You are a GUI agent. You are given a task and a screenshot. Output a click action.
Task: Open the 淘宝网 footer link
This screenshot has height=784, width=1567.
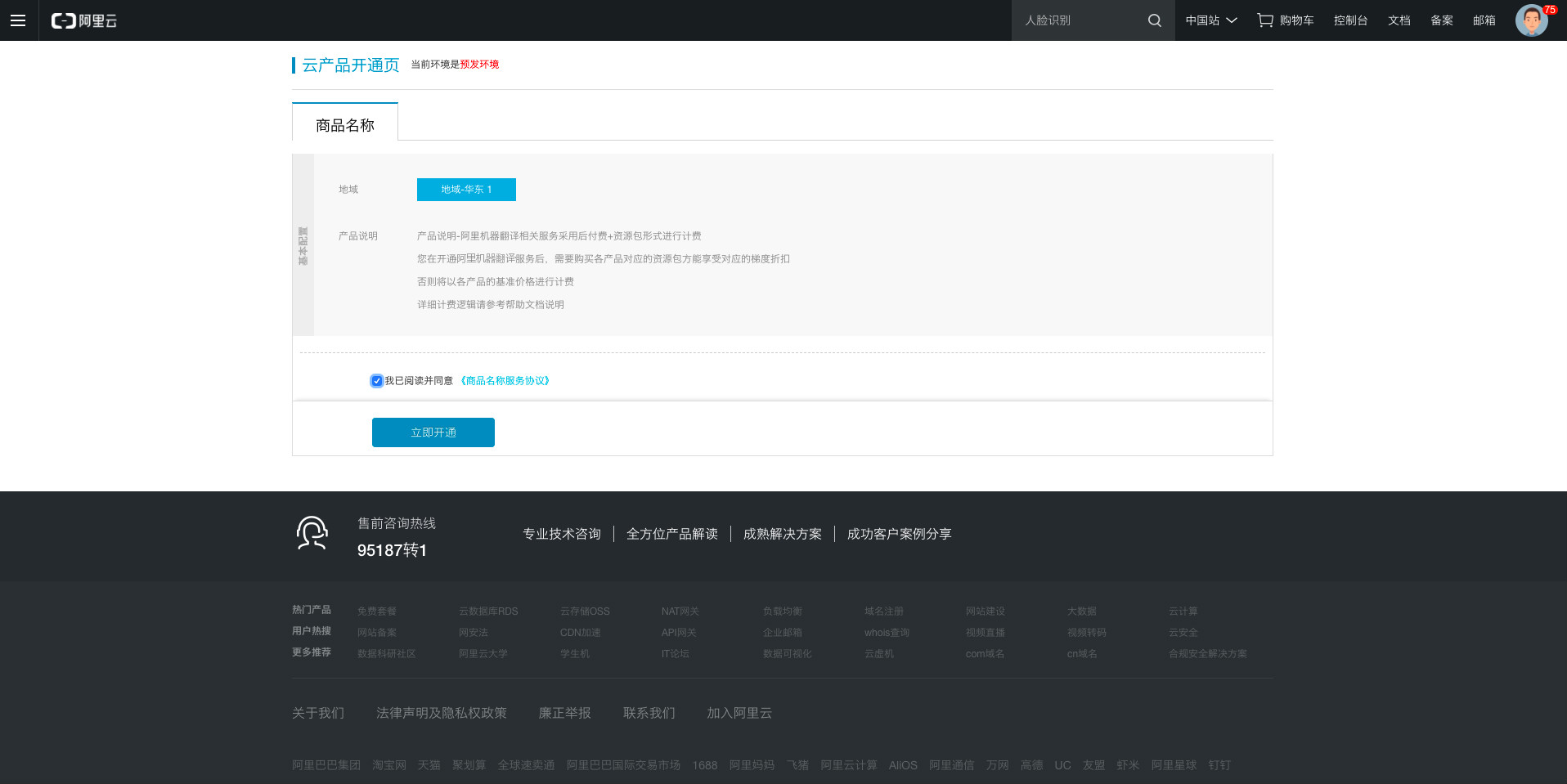click(389, 765)
